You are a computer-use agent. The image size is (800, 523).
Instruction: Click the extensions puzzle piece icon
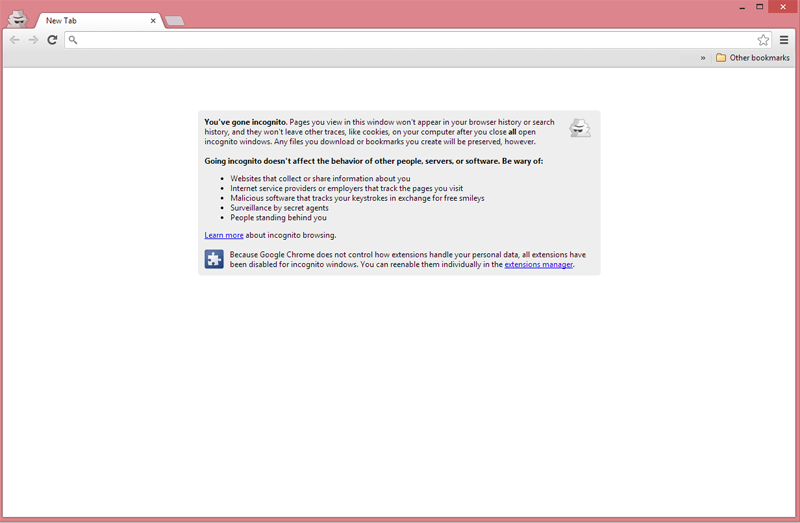pos(214,259)
